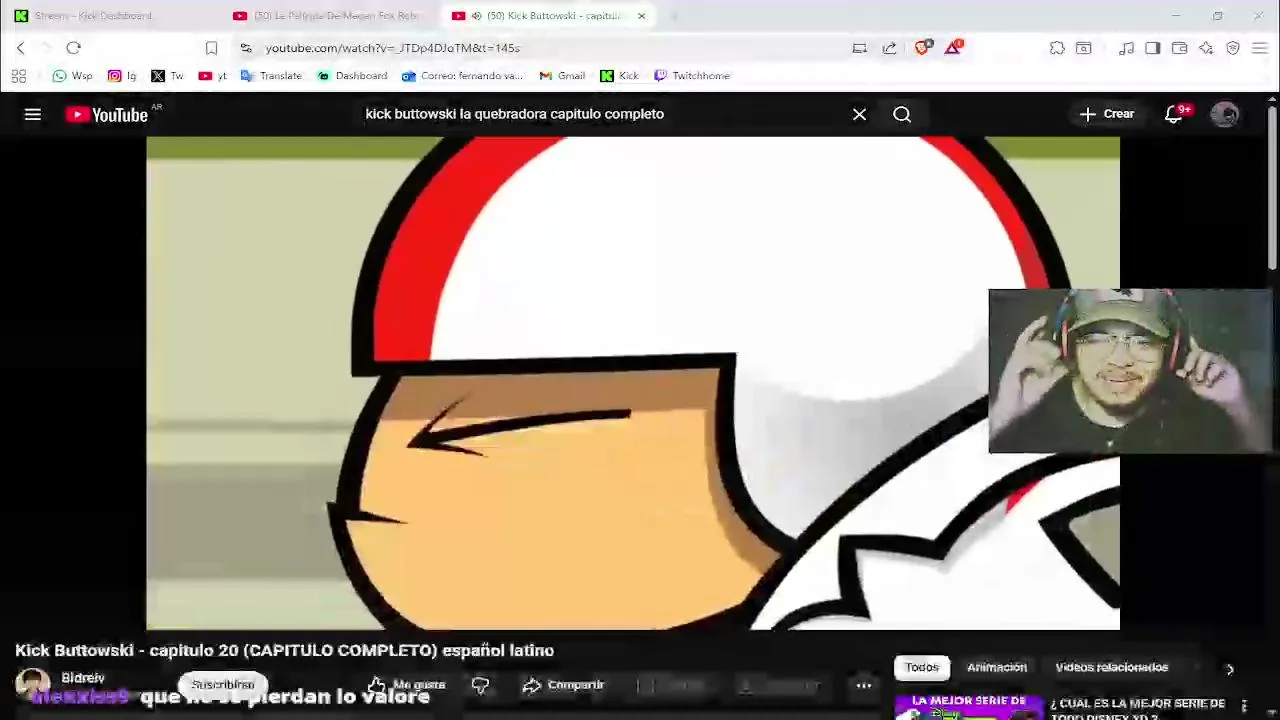The width and height of the screenshot is (1280, 720).
Task: Open the Dashboard bookmark
Action: (x=352, y=76)
